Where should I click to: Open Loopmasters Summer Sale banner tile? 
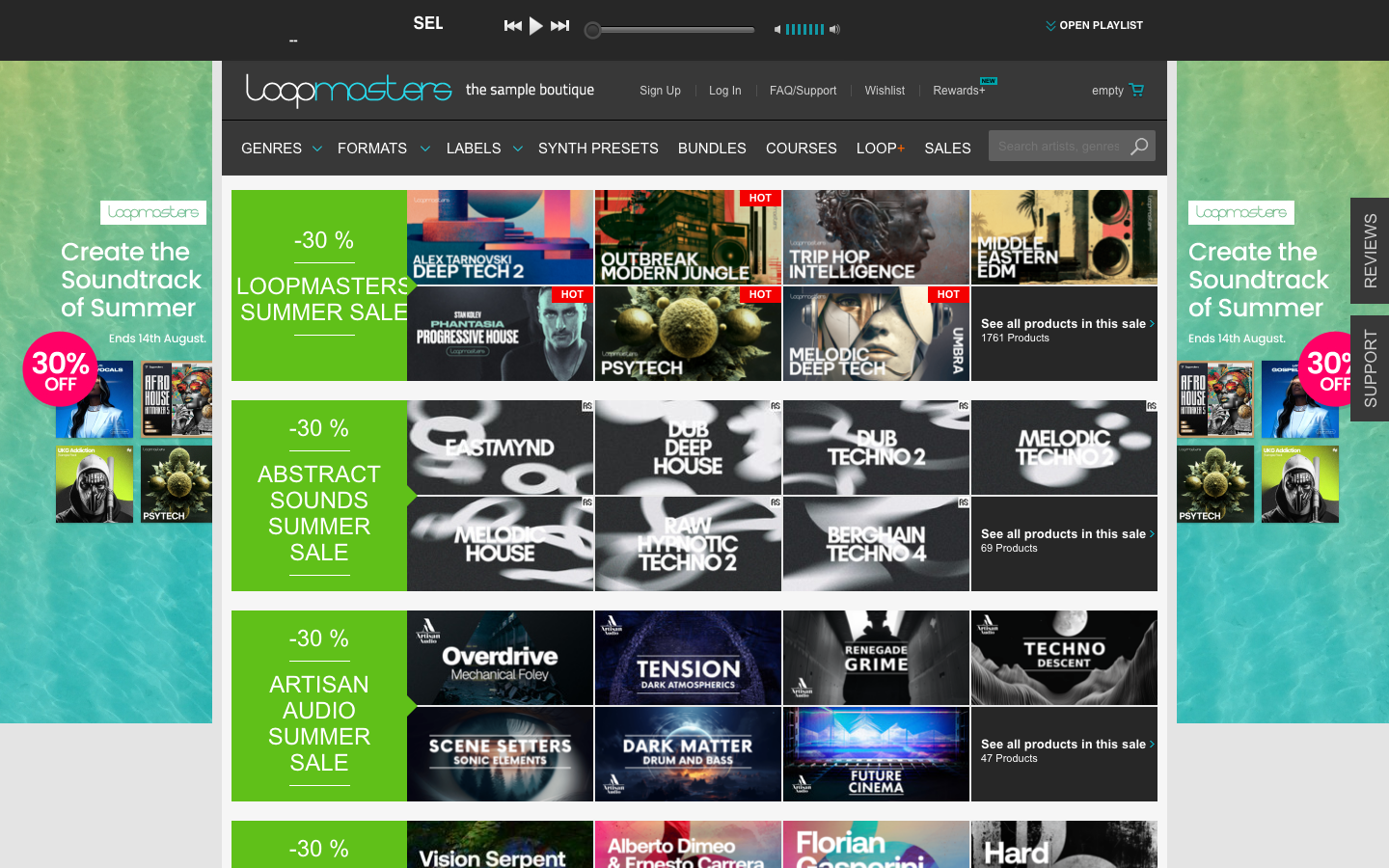tap(319, 285)
